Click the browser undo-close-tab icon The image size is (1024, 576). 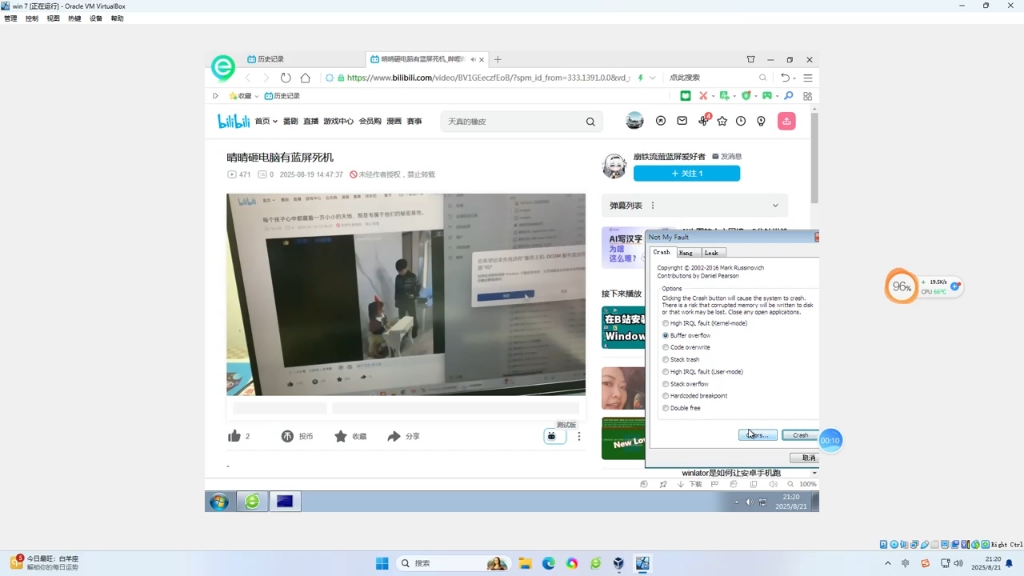tap(785, 78)
